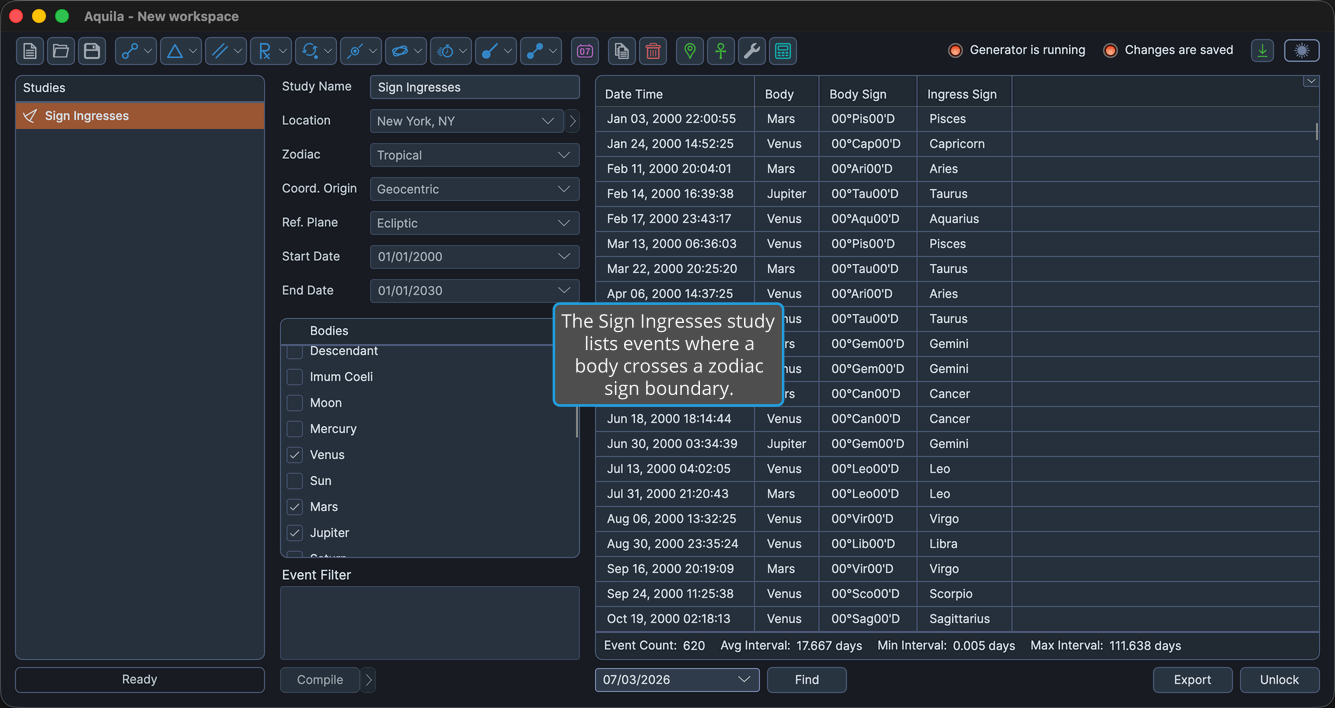The image size is (1335, 708).
Task: Uncheck the Jupiter body checkbox
Action: (x=295, y=533)
